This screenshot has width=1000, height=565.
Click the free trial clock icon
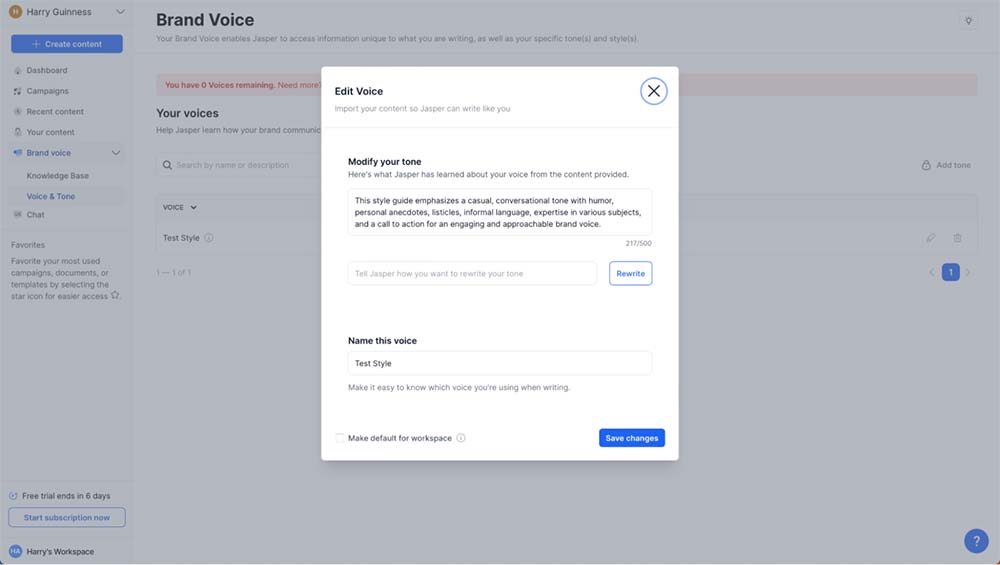(x=13, y=495)
